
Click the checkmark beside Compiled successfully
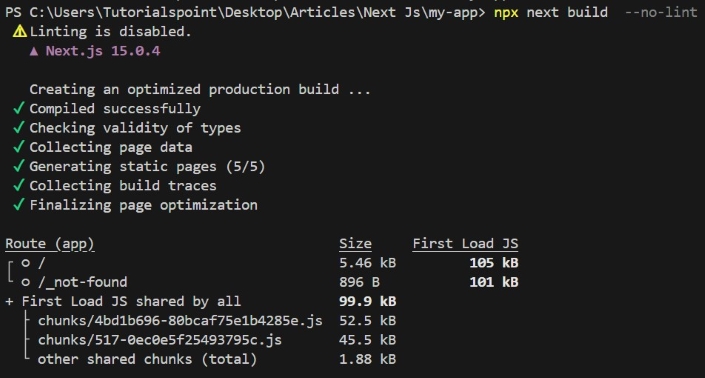[18, 108]
